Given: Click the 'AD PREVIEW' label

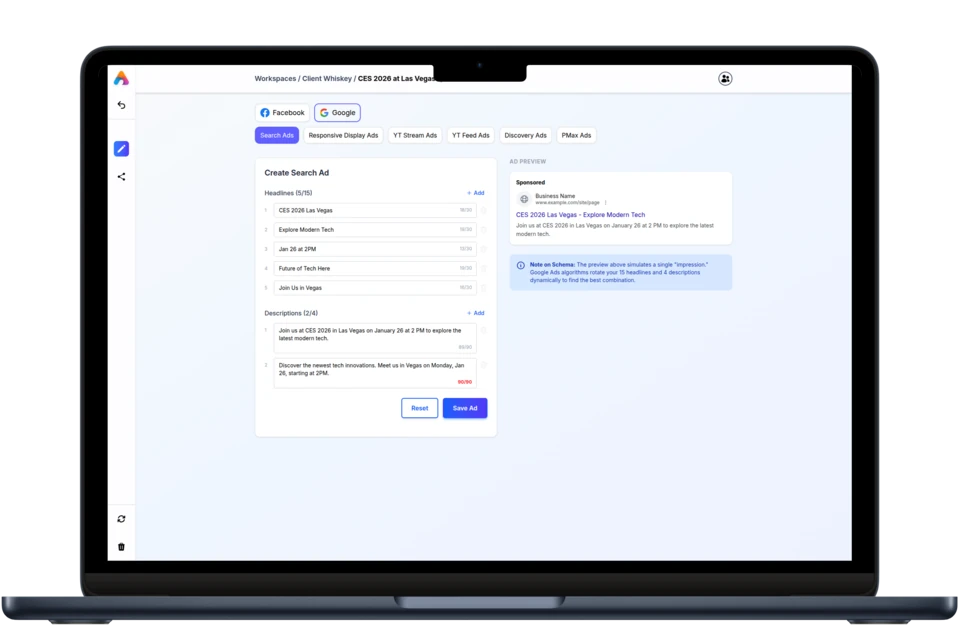Looking at the screenshot, I should click(528, 162).
